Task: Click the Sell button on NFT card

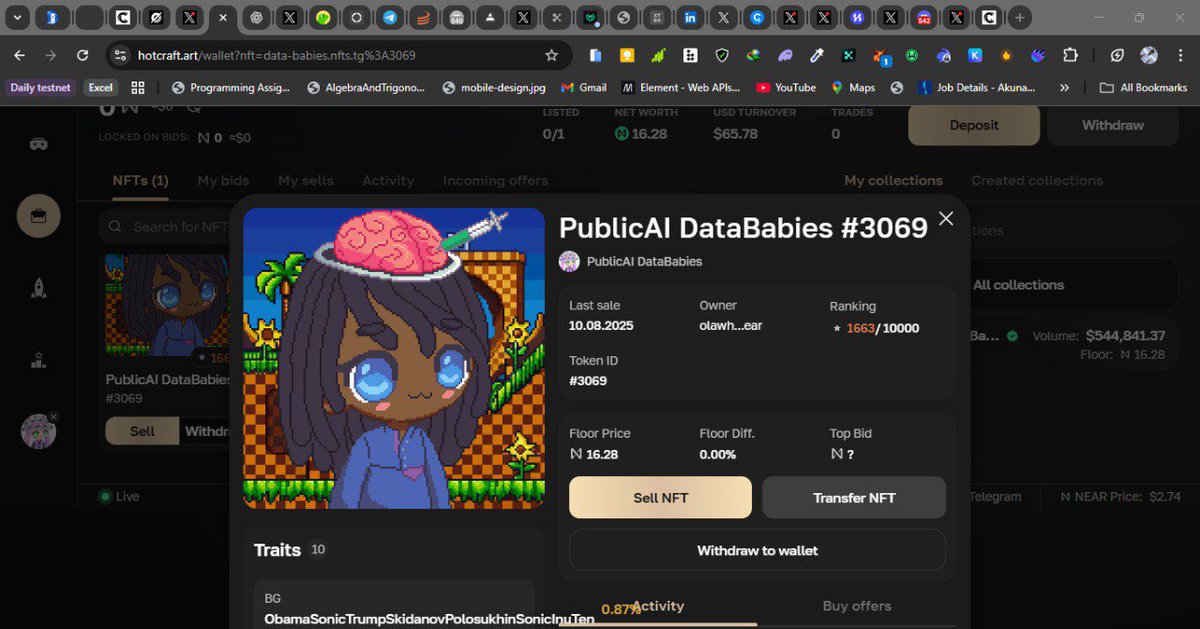Action: 142,431
